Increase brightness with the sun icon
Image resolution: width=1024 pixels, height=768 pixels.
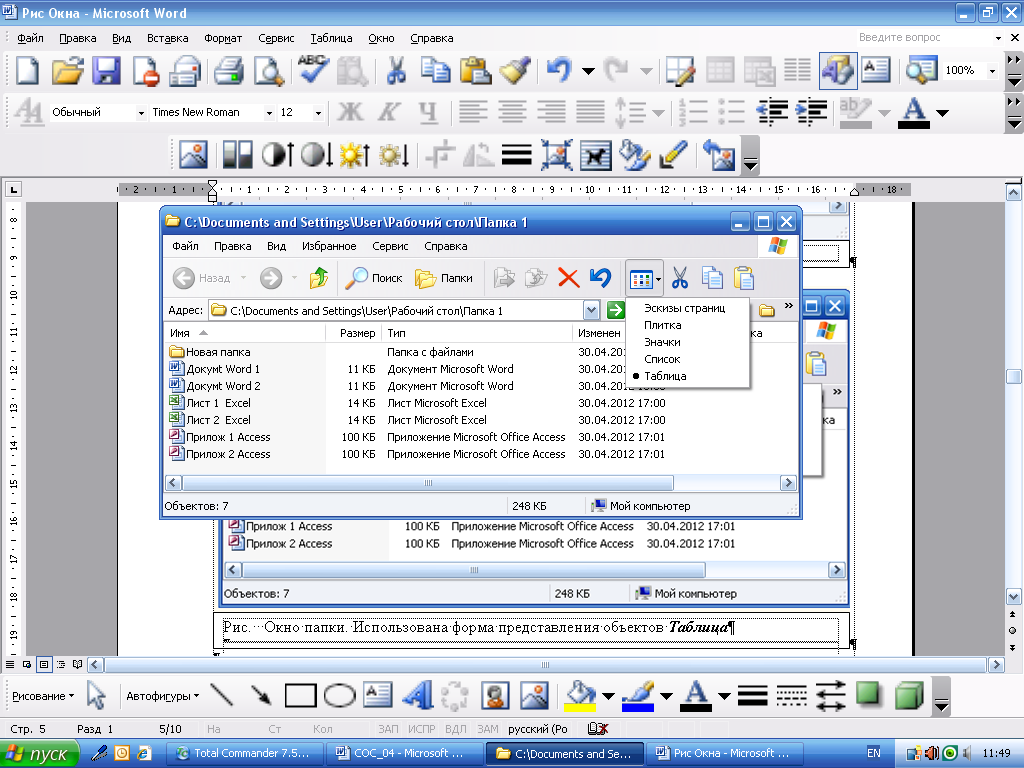355,155
